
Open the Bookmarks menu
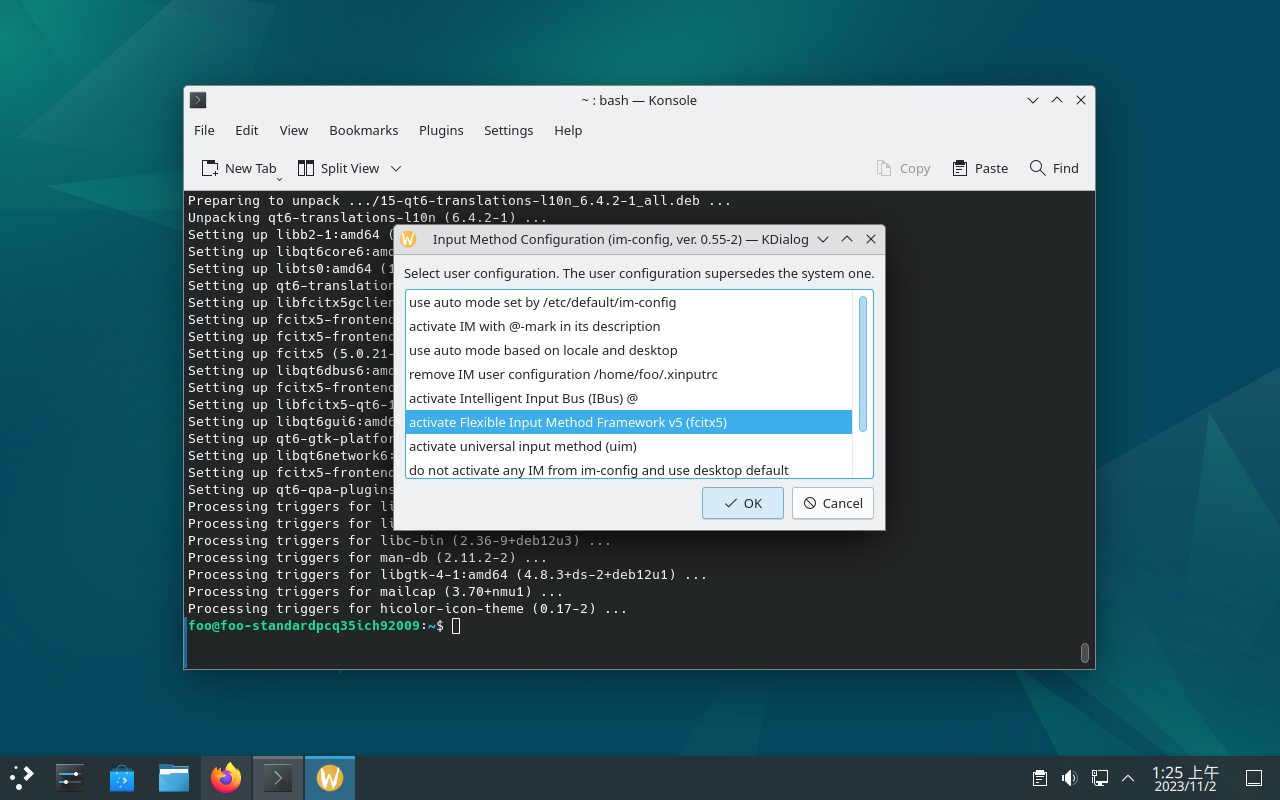(363, 130)
